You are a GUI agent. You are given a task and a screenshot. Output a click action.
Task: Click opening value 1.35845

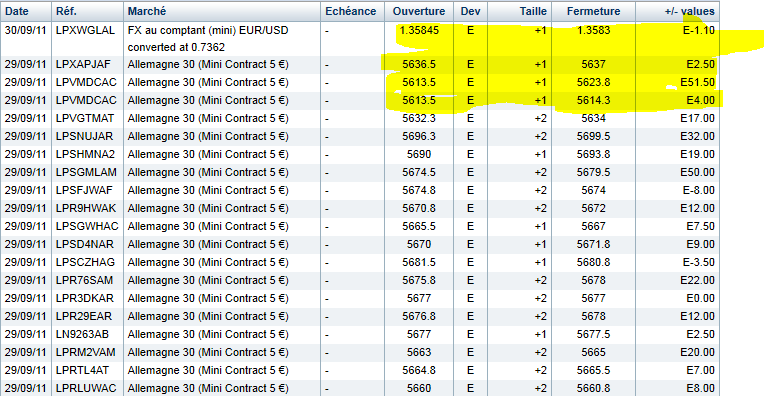pyautogui.click(x=419, y=30)
